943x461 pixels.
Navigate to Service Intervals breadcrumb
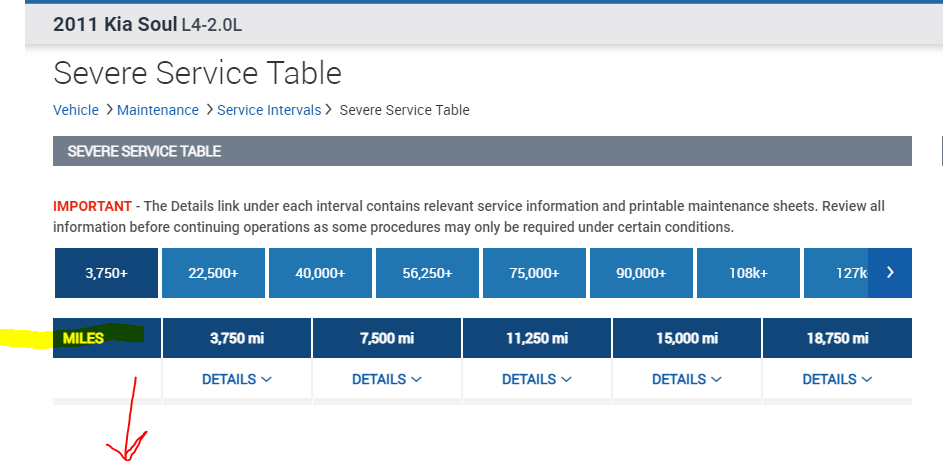(269, 110)
